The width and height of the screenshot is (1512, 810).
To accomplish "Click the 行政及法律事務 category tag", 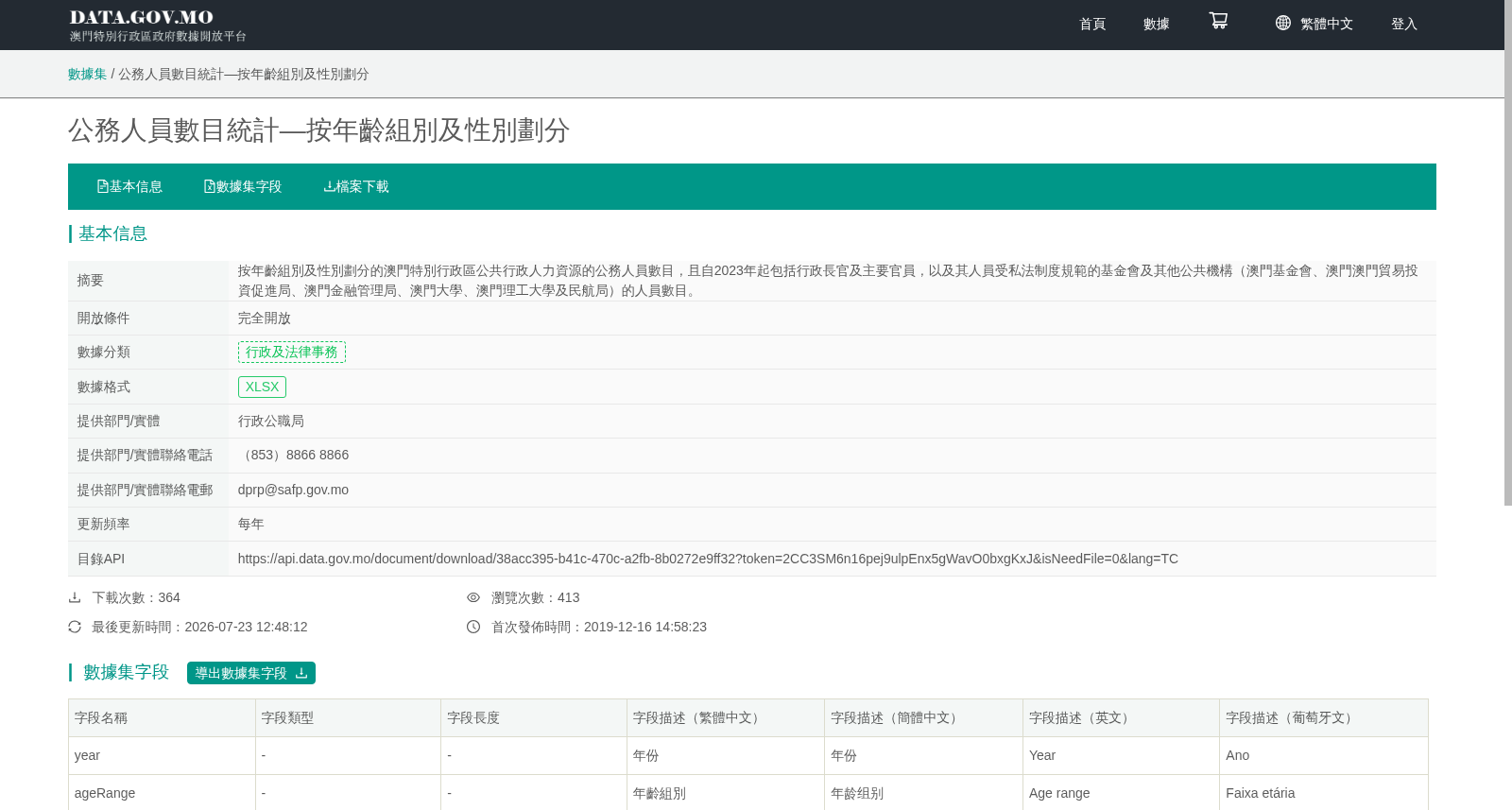I will [292, 352].
